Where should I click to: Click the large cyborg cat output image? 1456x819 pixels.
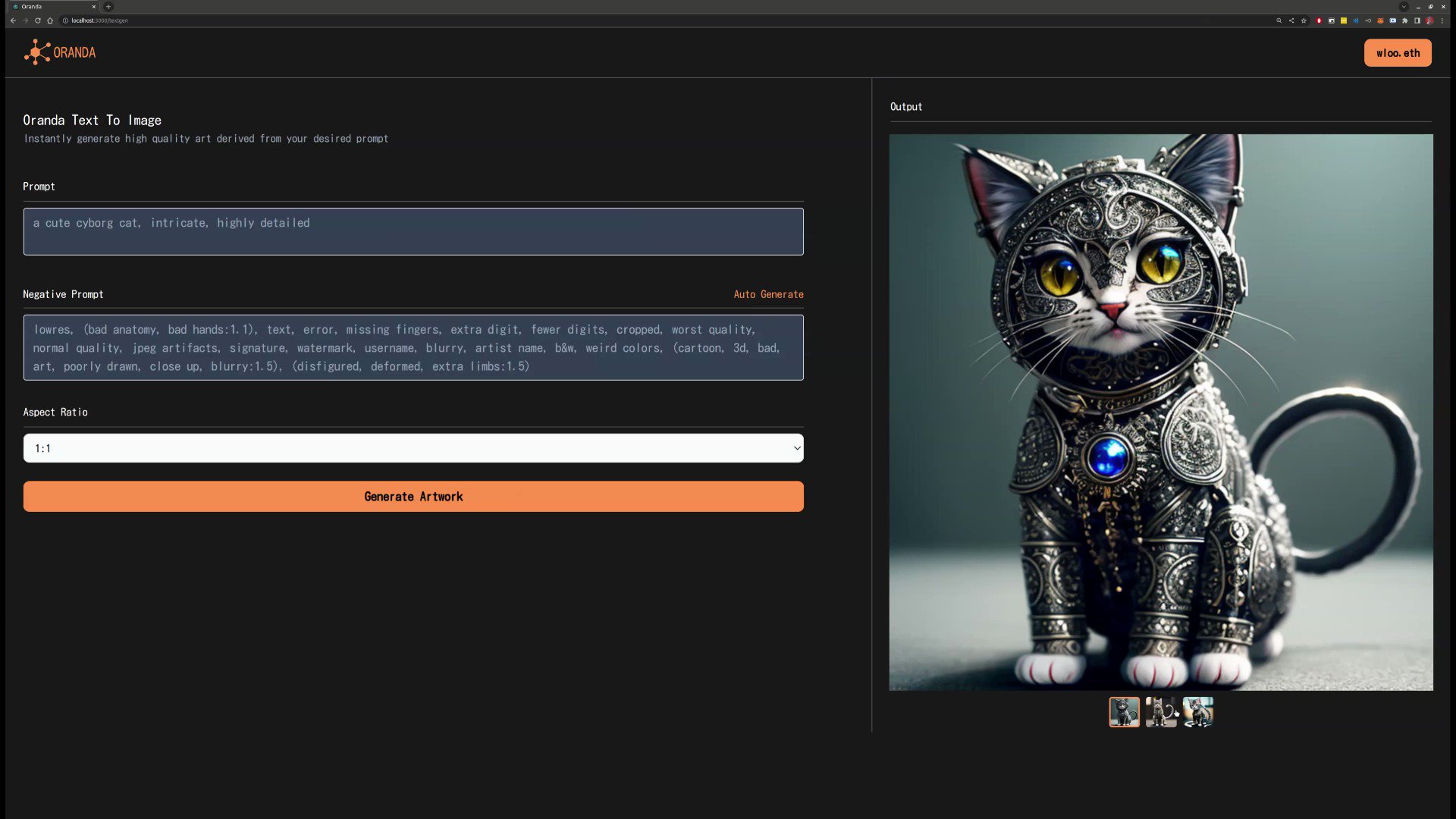(1161, 413)
